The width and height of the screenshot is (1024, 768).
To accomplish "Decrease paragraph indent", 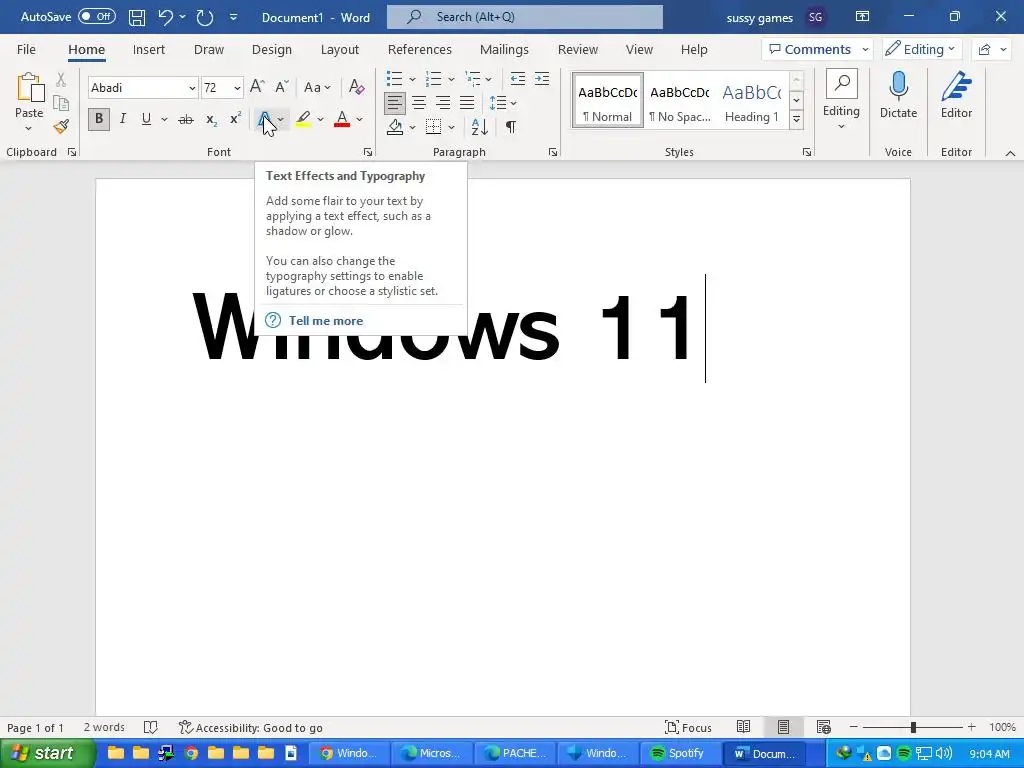I will point(518,79).
